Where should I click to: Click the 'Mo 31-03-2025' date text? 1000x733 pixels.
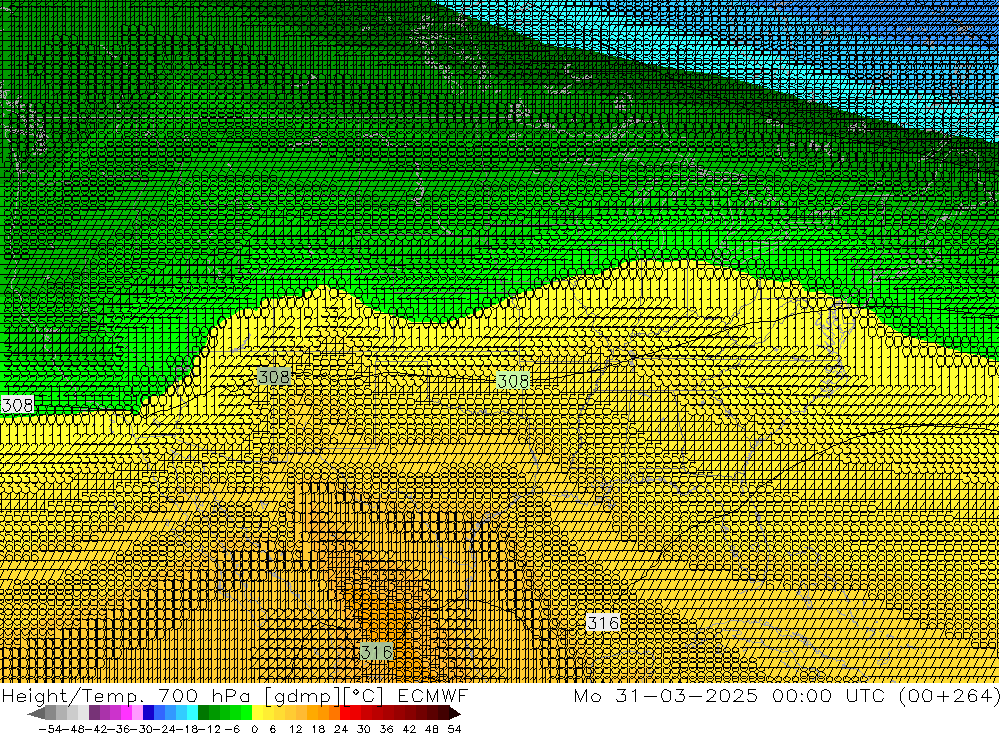(666, 695)
